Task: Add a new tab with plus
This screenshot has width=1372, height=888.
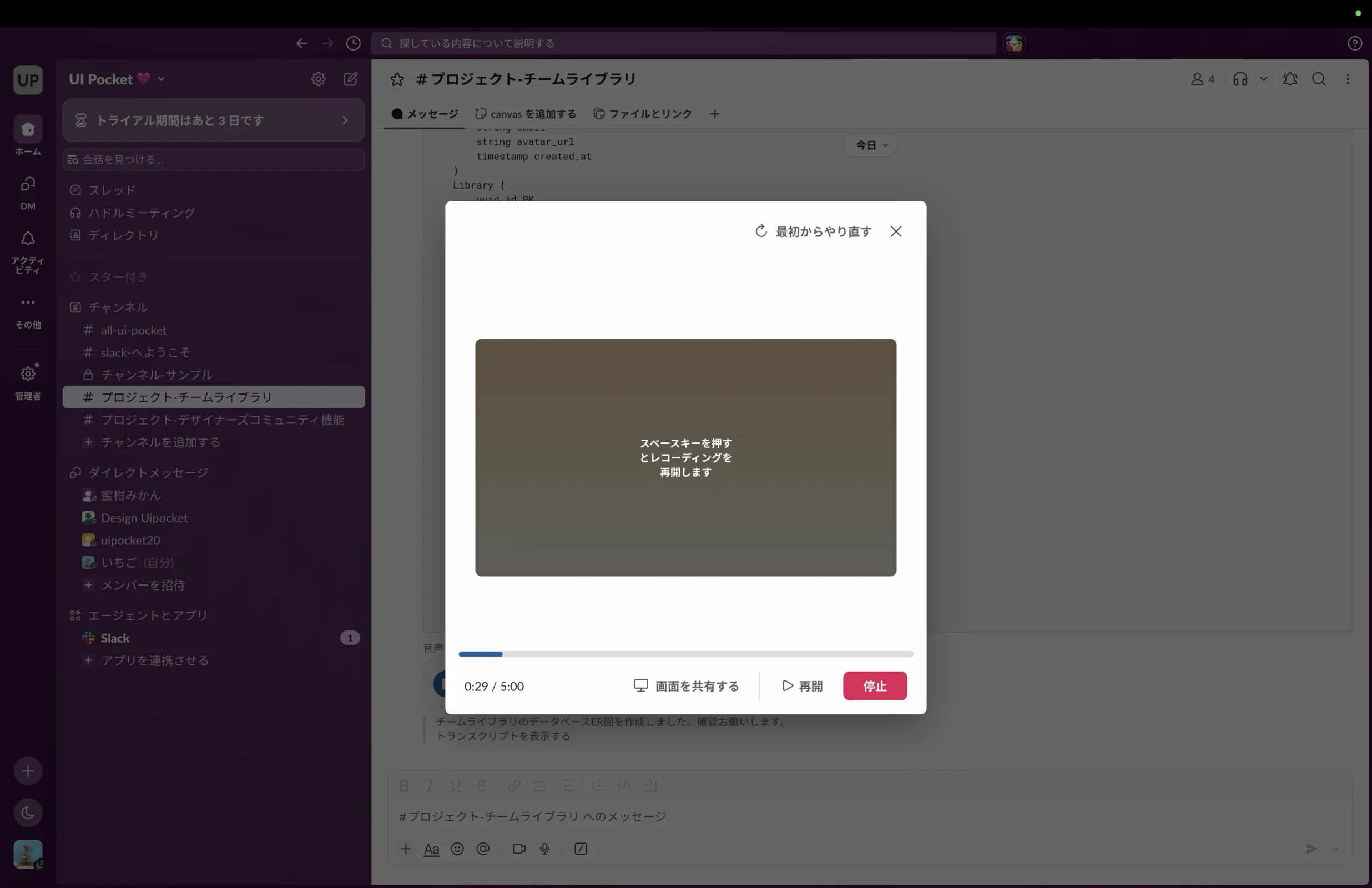Action: 715,114
